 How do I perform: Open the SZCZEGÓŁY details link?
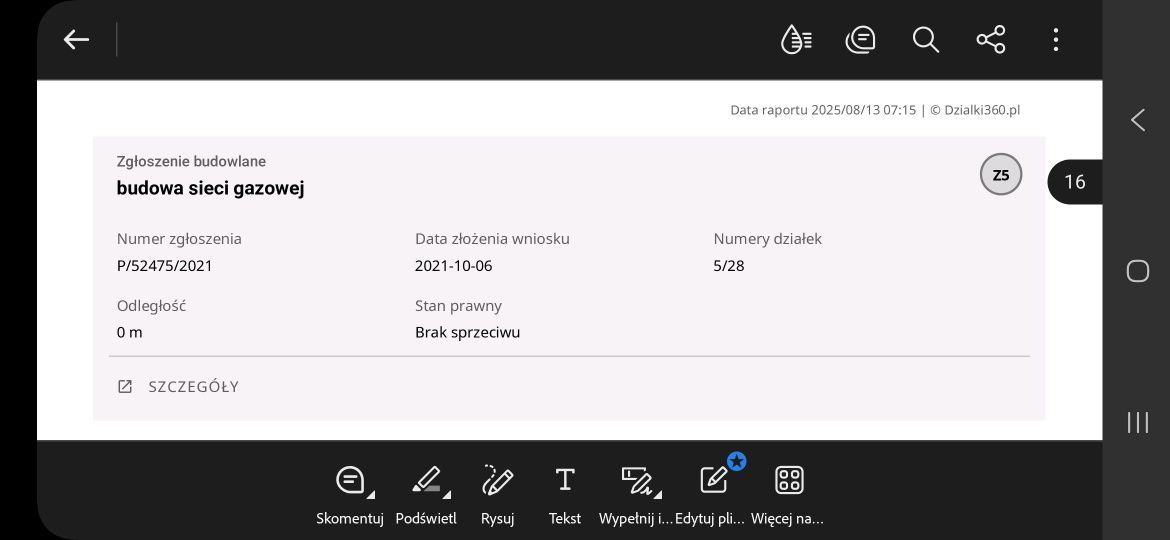(178, 386)
